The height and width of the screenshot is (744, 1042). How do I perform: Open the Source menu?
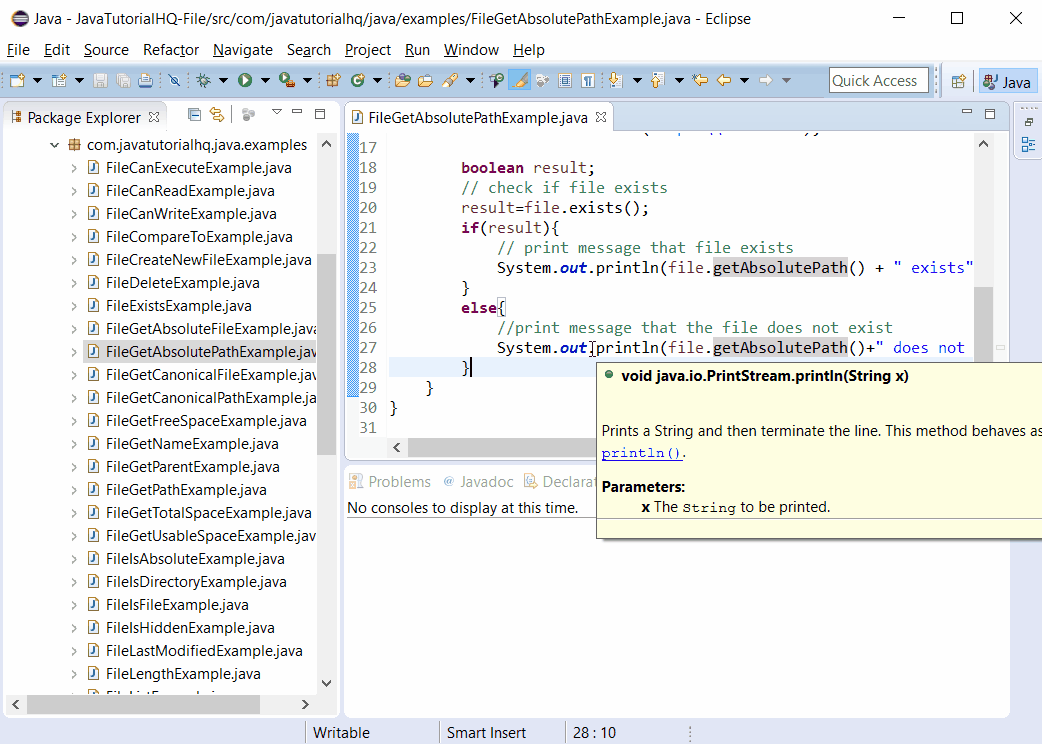[106, 50]
